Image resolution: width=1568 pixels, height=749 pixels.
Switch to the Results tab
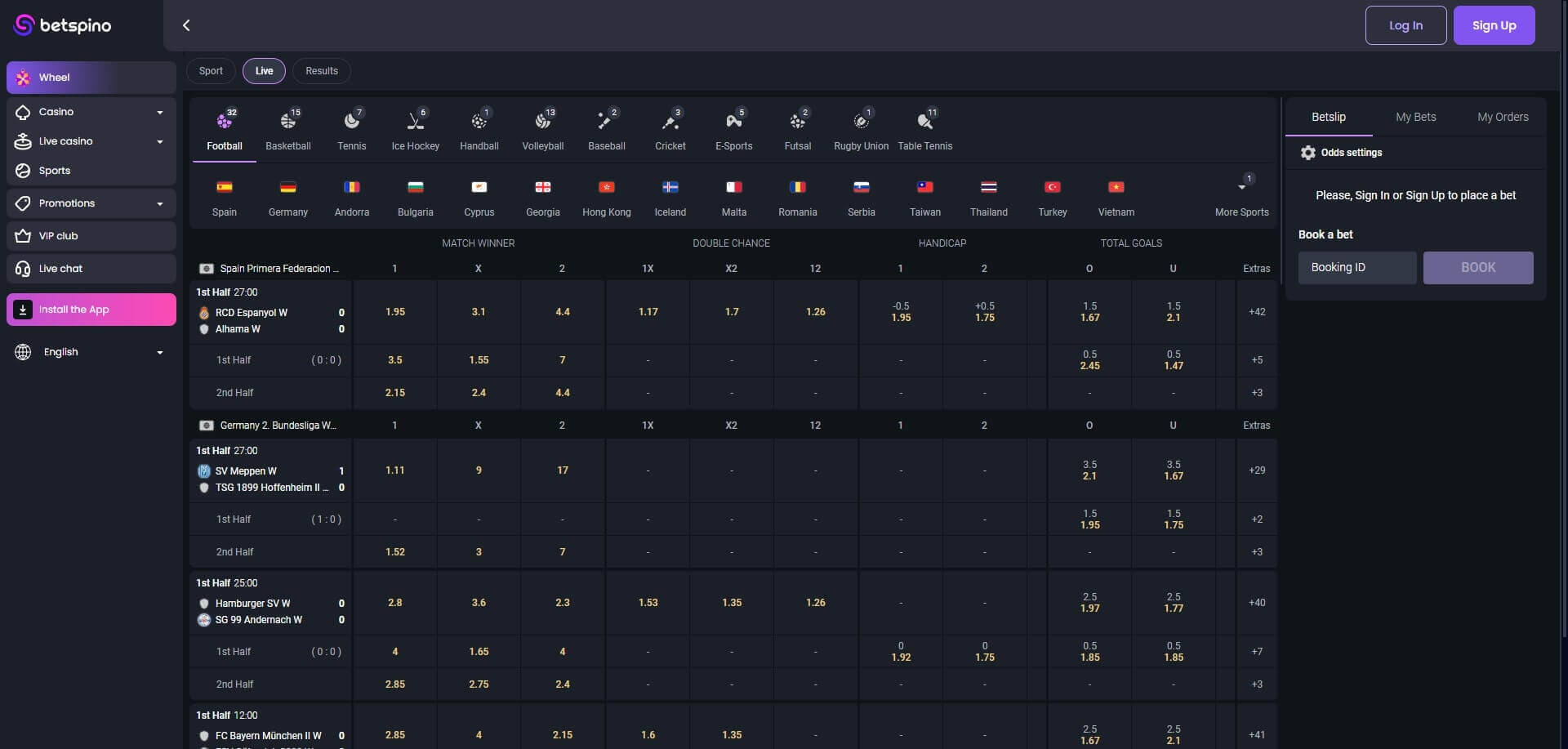coord(321,70)
